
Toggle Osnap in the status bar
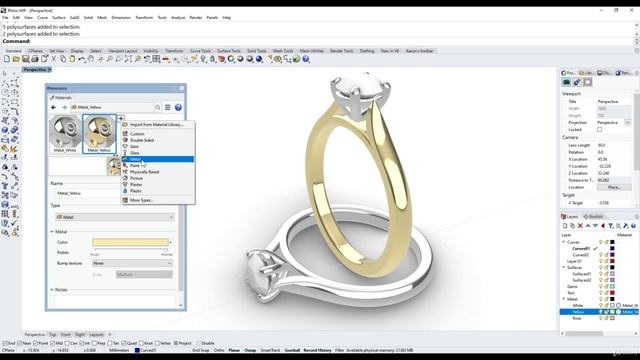click(x=250, y=350)
